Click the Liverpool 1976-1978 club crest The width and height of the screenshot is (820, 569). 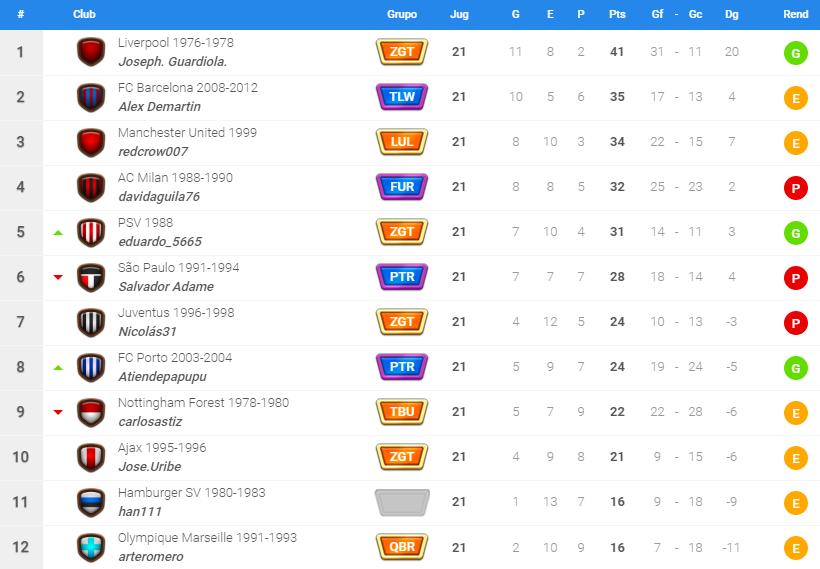pos(91,52)
